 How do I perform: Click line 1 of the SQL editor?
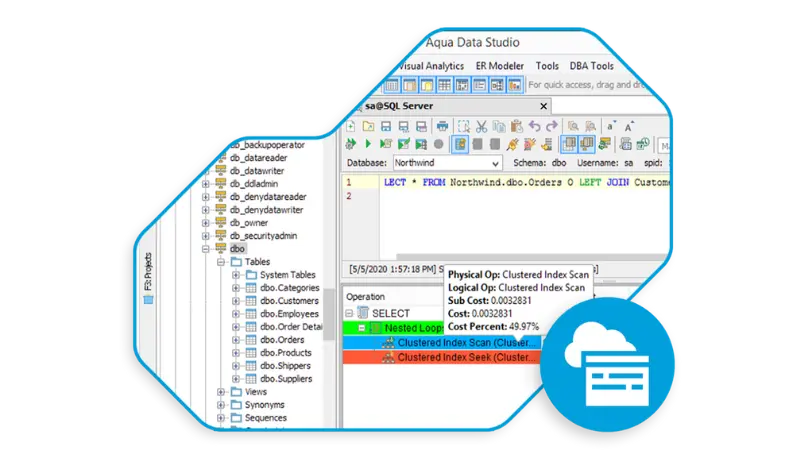pyautogui.click(x=526, y=183)
